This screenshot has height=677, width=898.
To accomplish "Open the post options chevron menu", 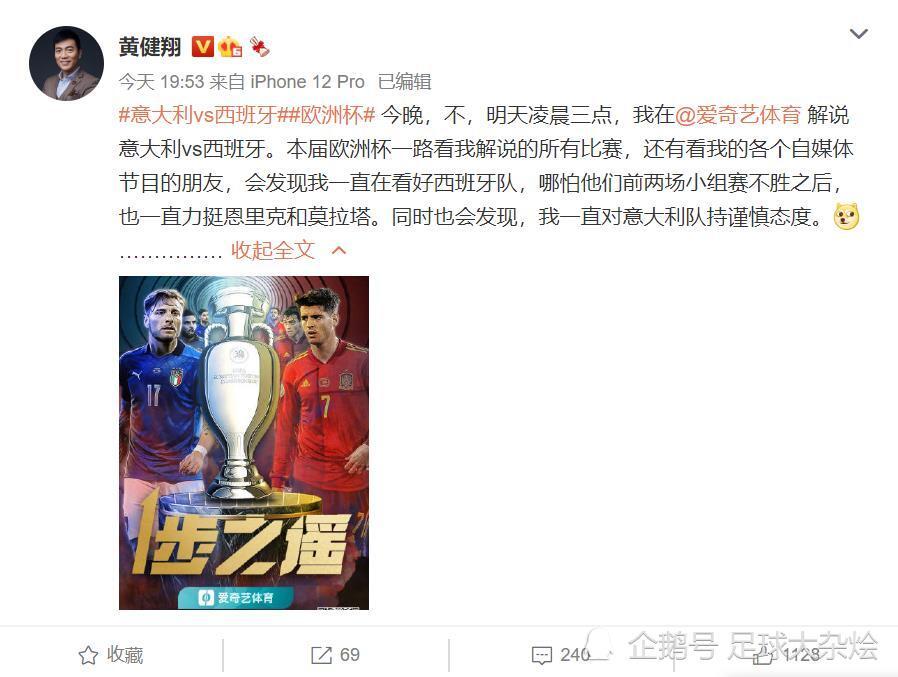I will [858, 34].
